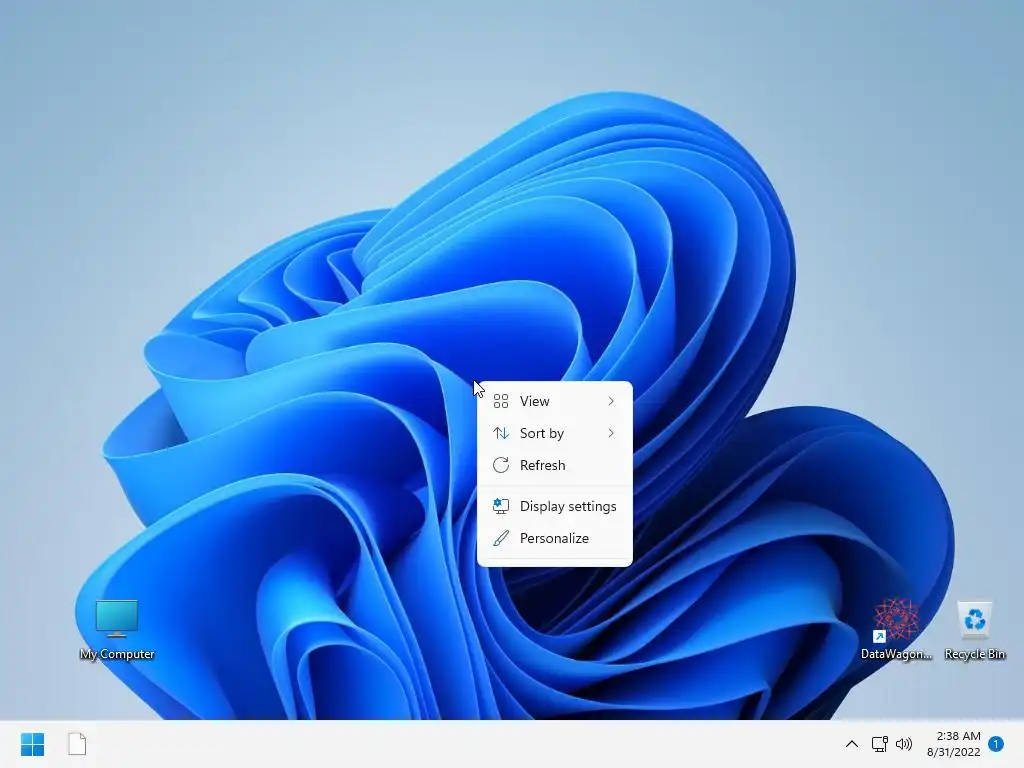
Task: Open Display settings from context menu
Action: (x=554, y=506)
